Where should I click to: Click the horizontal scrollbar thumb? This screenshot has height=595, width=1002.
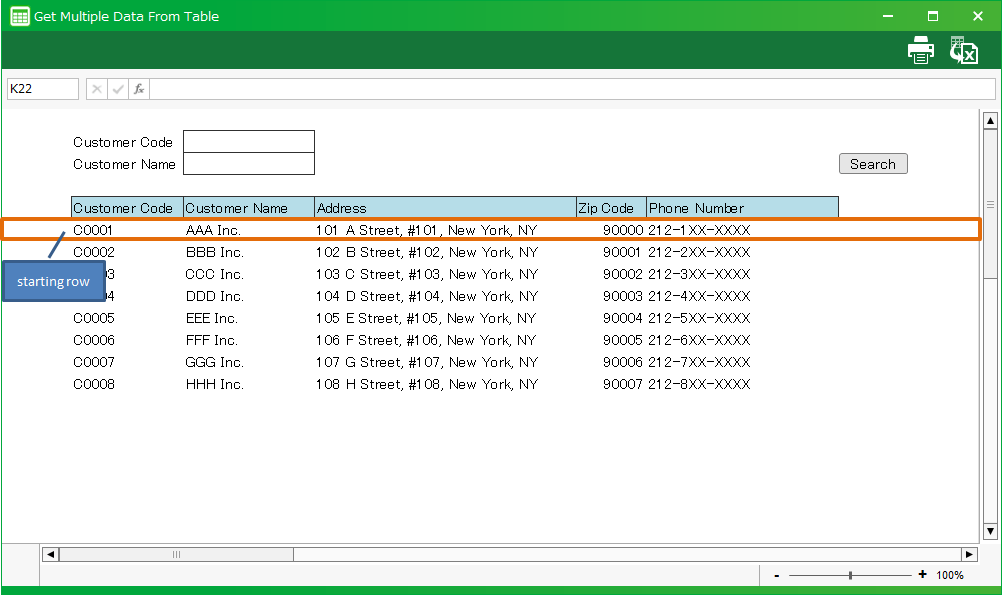pyautogui.click(x=176, y=554)
